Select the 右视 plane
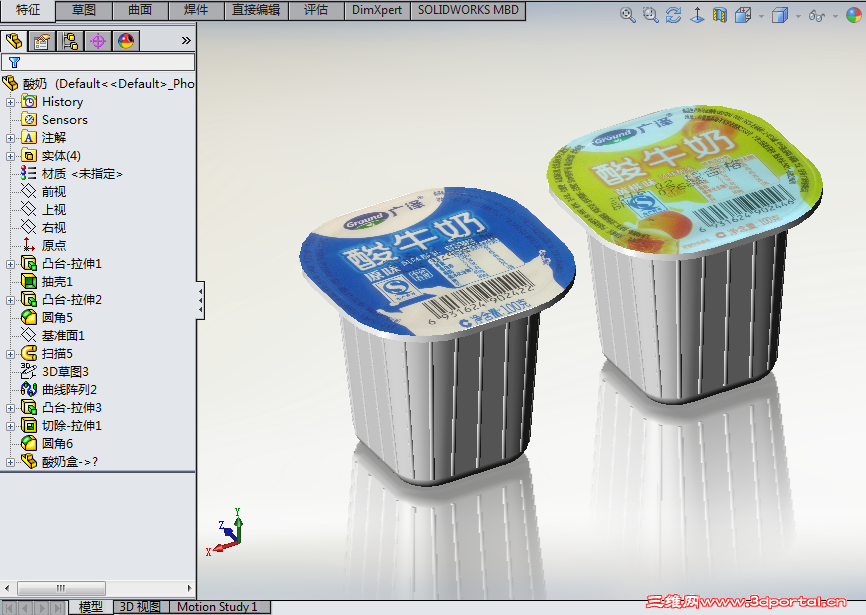 pos(44,227)
